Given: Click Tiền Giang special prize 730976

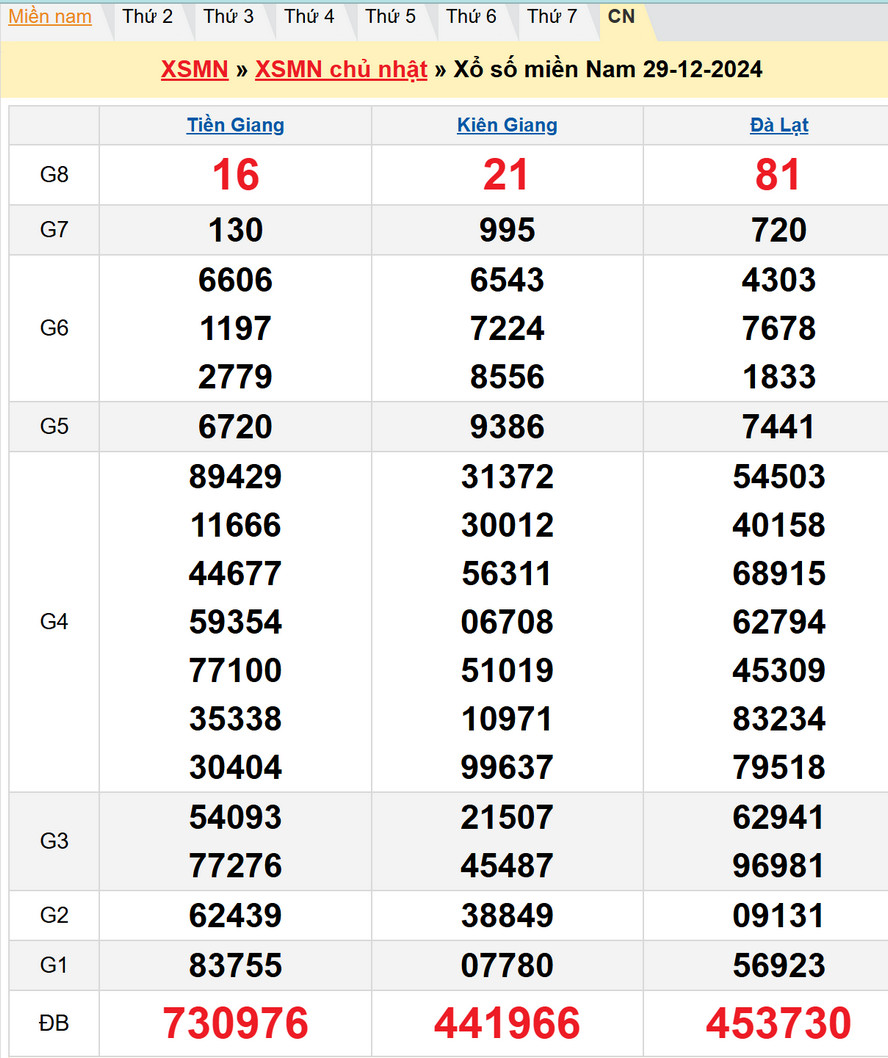Looking at the screenshot, I should tap(235, 1023).
